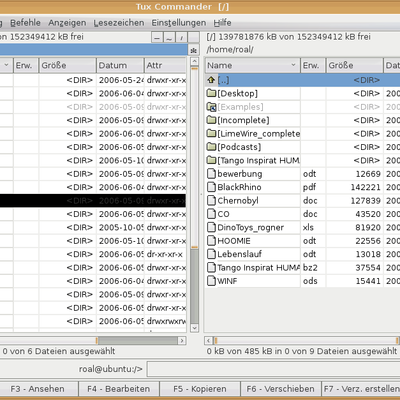Click the BlackRhino file icon

[x=211, y=187]
